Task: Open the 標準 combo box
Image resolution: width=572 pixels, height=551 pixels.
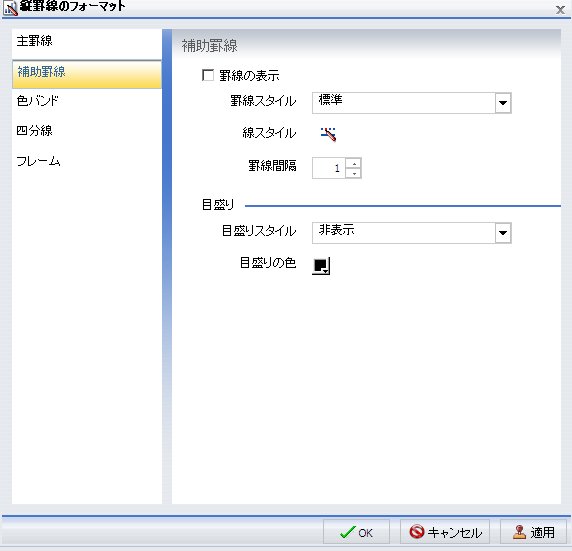Action: [x=411, y=103]
